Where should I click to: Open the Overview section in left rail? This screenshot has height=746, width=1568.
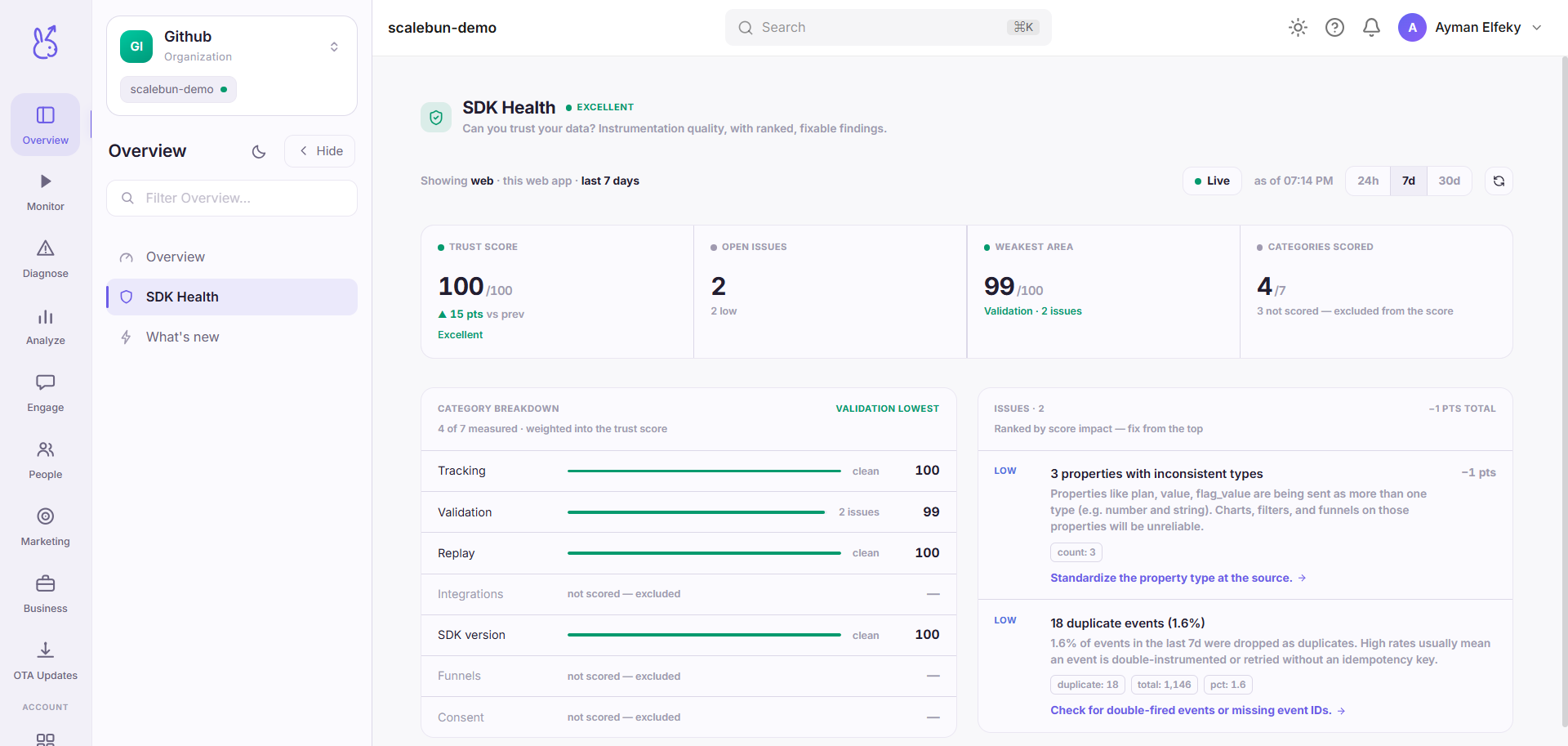46,125
